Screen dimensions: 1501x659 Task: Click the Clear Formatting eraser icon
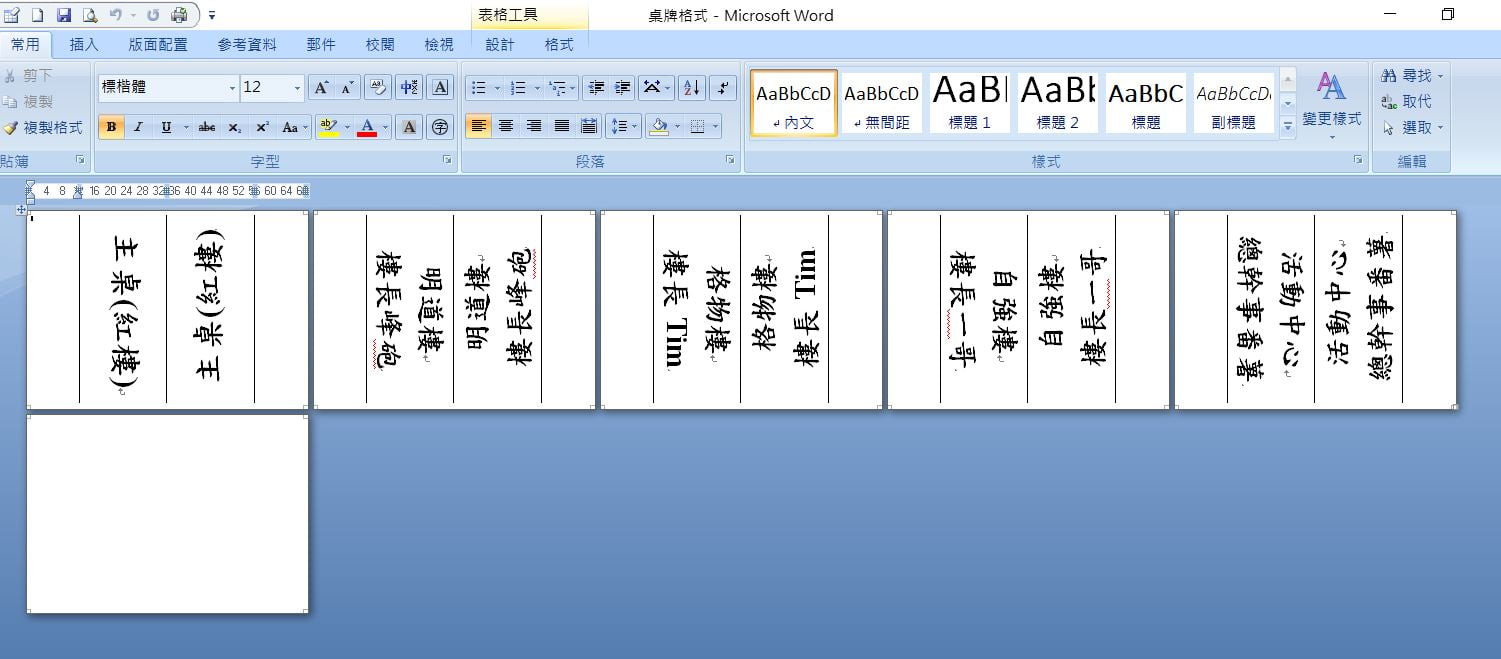pyautogui.click(x=378, y=88)
